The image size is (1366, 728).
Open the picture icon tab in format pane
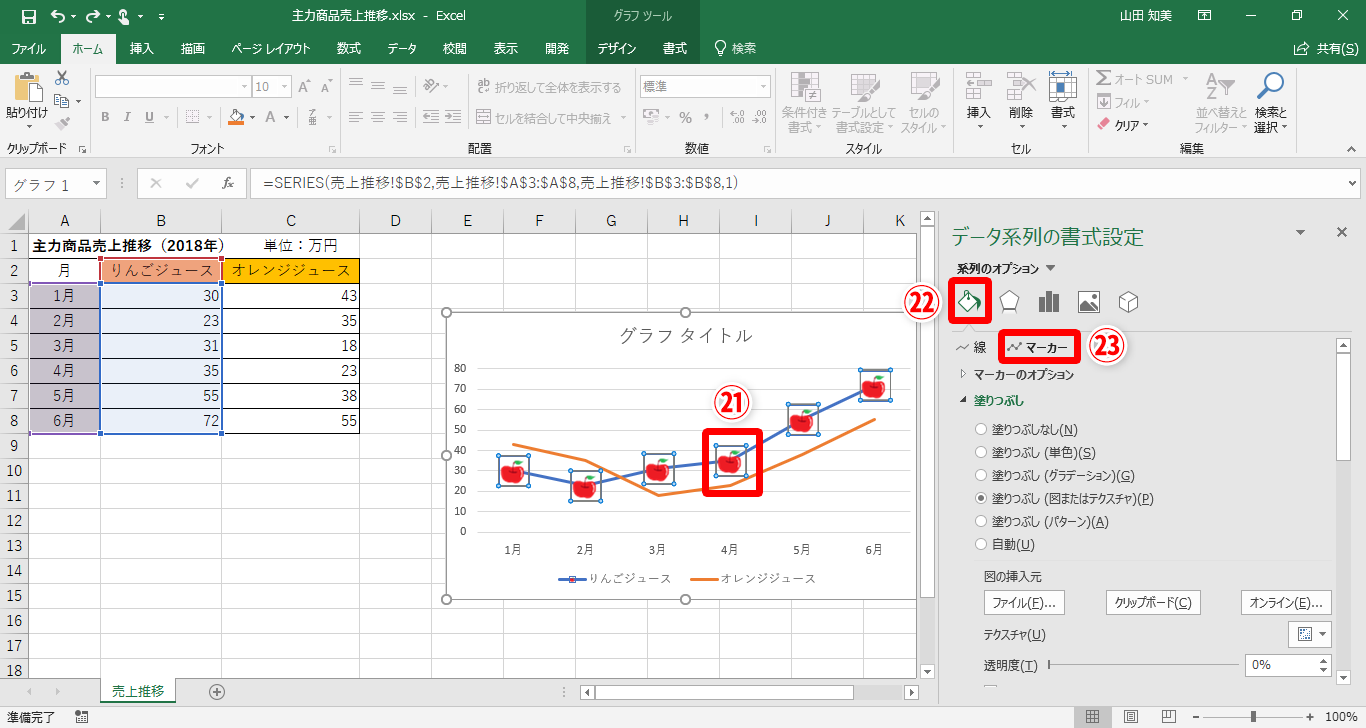coord(1089,302)
